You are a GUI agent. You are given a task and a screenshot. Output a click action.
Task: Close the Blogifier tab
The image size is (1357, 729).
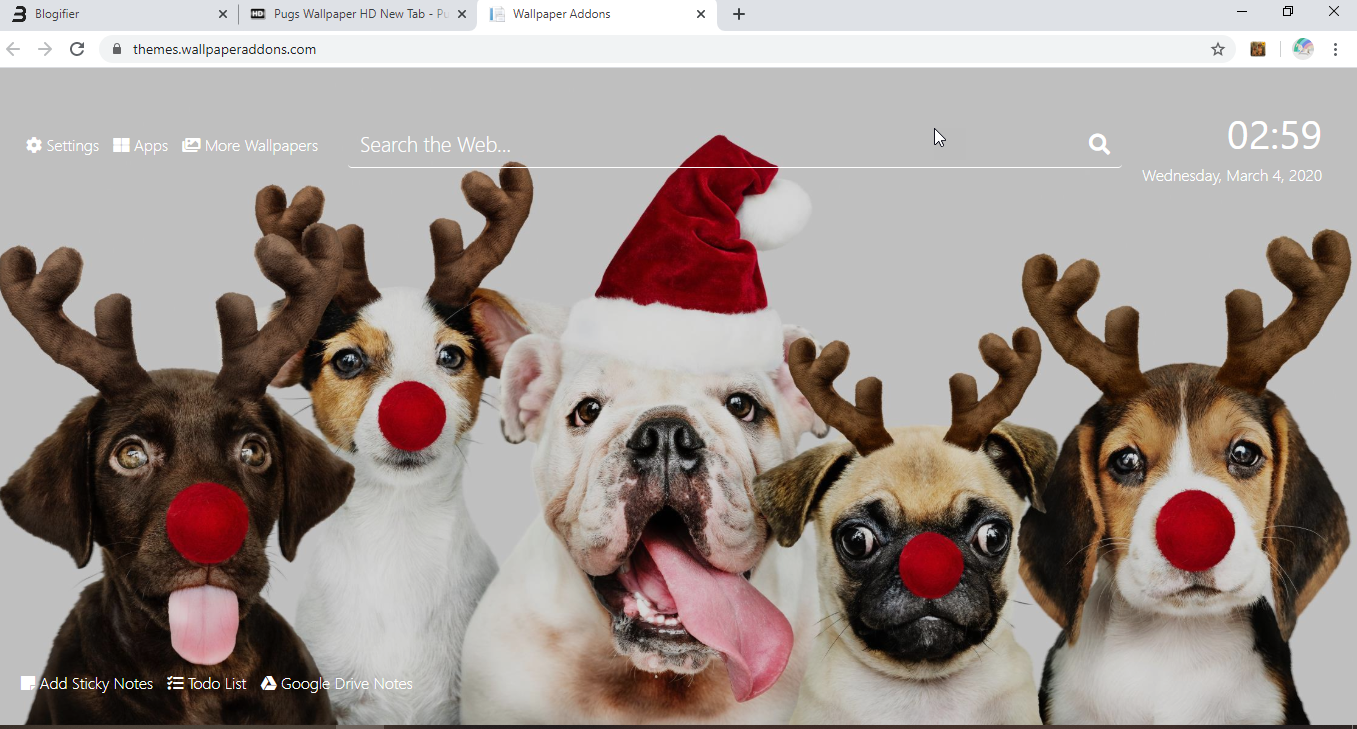(222, 14)
